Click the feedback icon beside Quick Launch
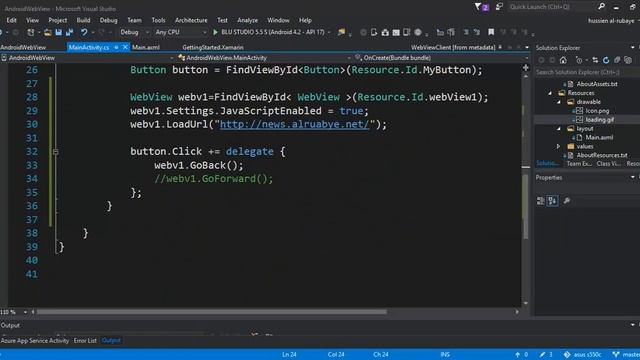This screenshot has width=640, height=360. (x=499, y=7)
